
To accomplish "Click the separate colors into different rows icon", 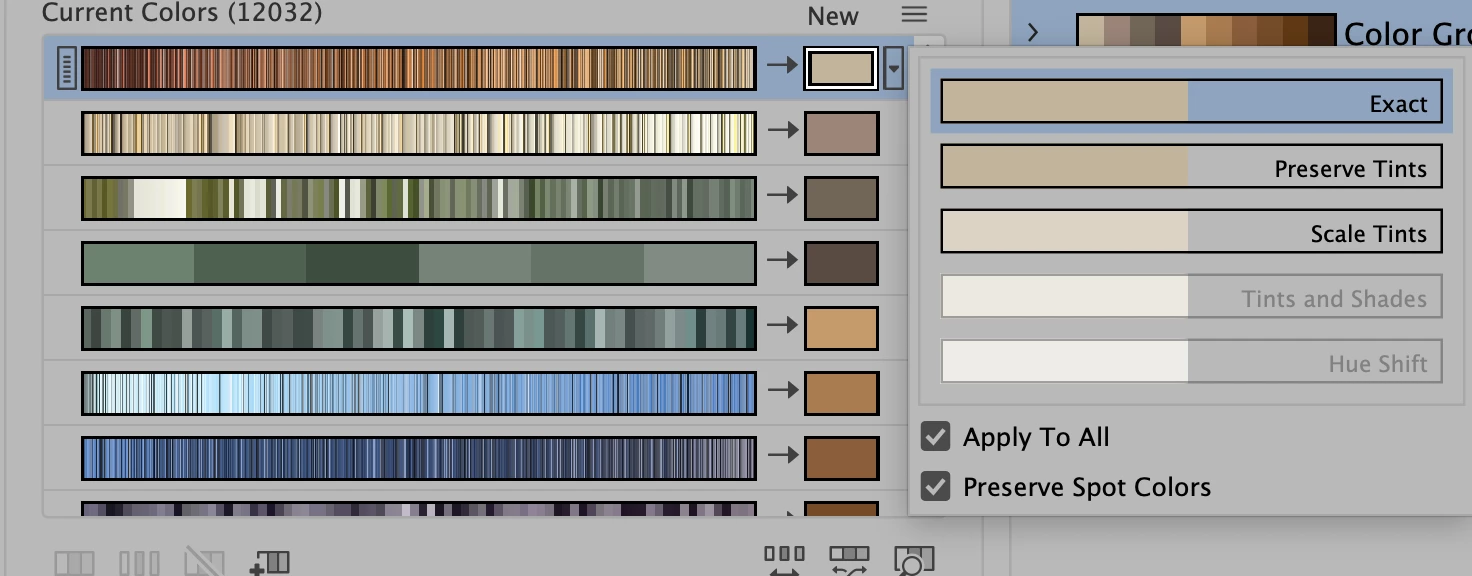I will (x=139, y=563).
